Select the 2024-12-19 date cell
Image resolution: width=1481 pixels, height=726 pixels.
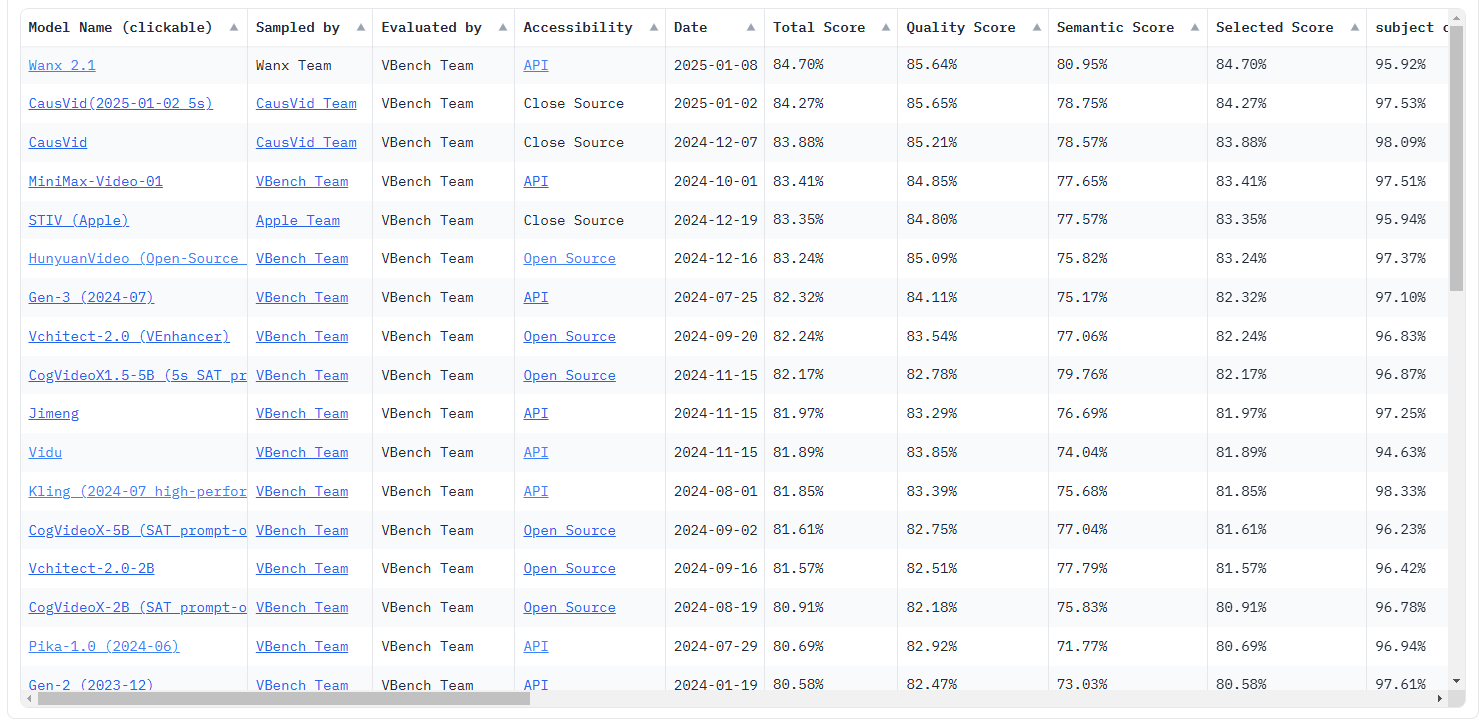(x=715, y=220)
